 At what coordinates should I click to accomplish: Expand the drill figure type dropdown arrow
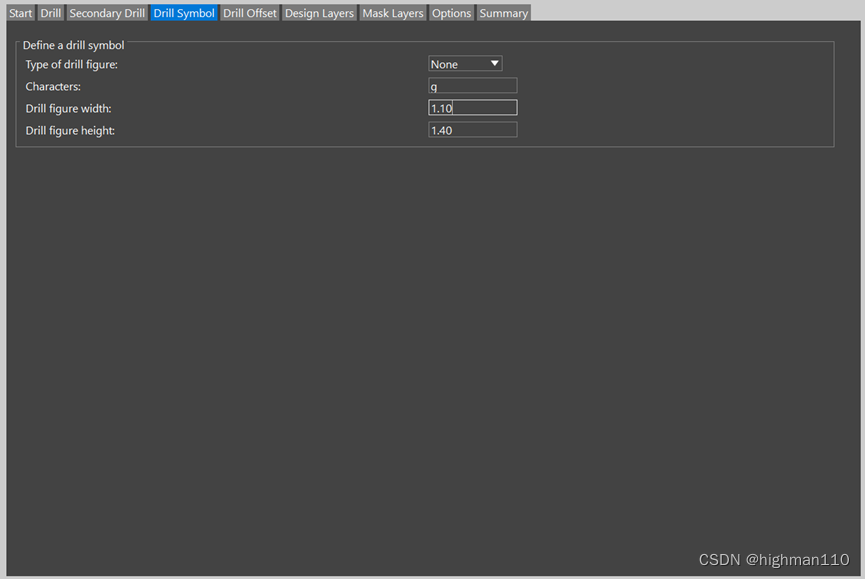495,64
